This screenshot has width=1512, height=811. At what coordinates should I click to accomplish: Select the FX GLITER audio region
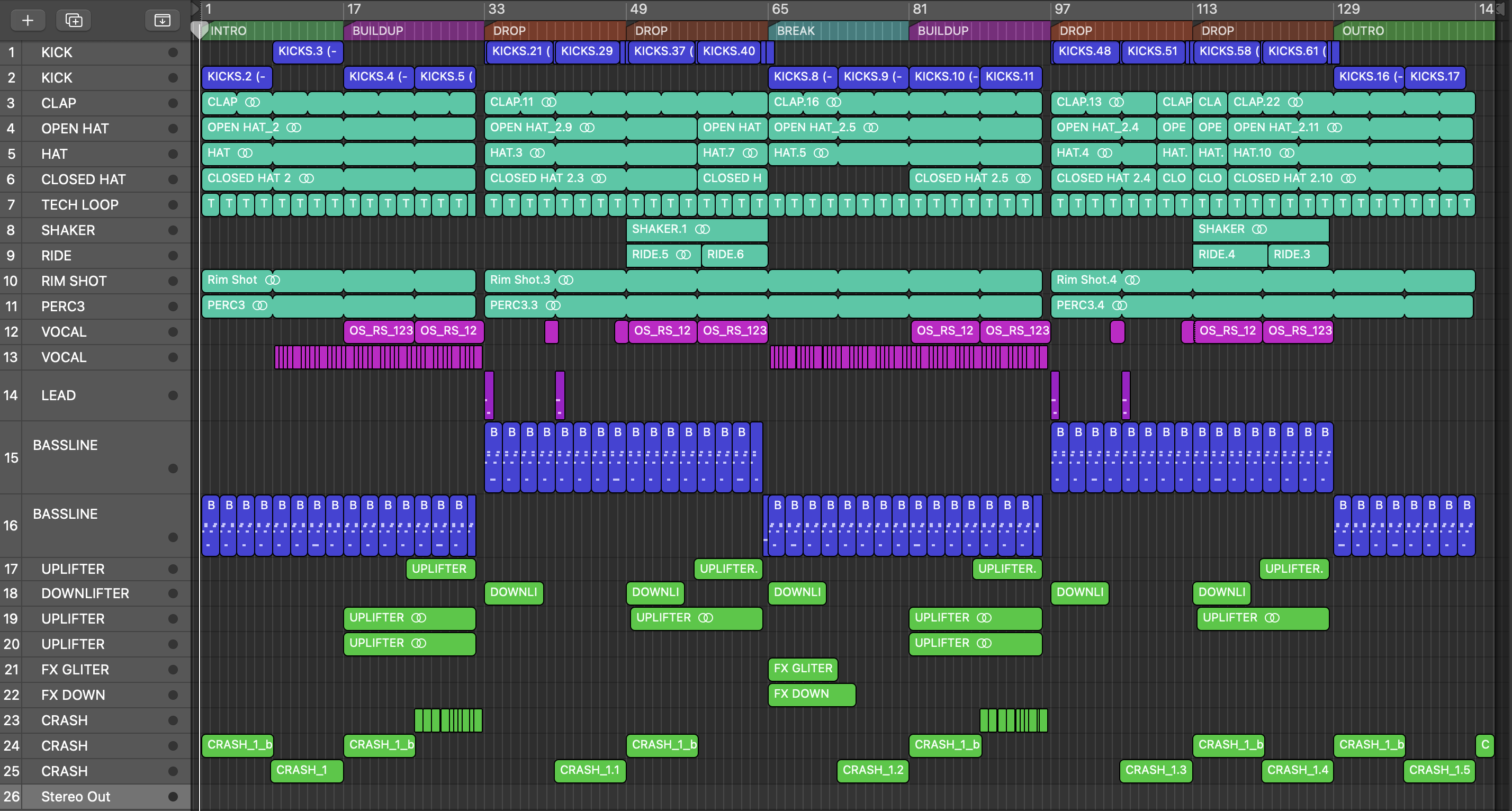(x=803, y=669)
